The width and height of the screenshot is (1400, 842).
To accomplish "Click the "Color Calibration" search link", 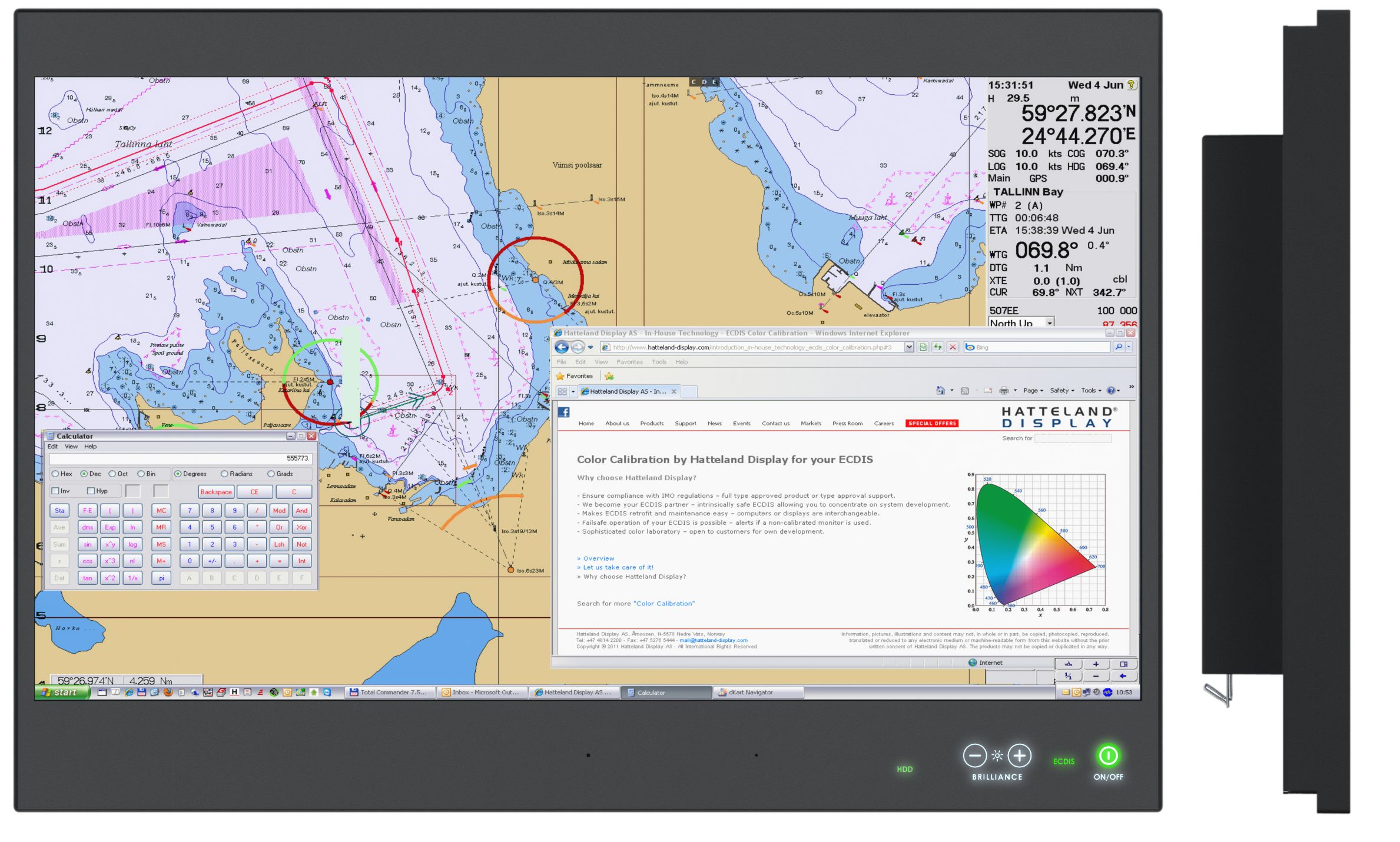I will [664, 603].
